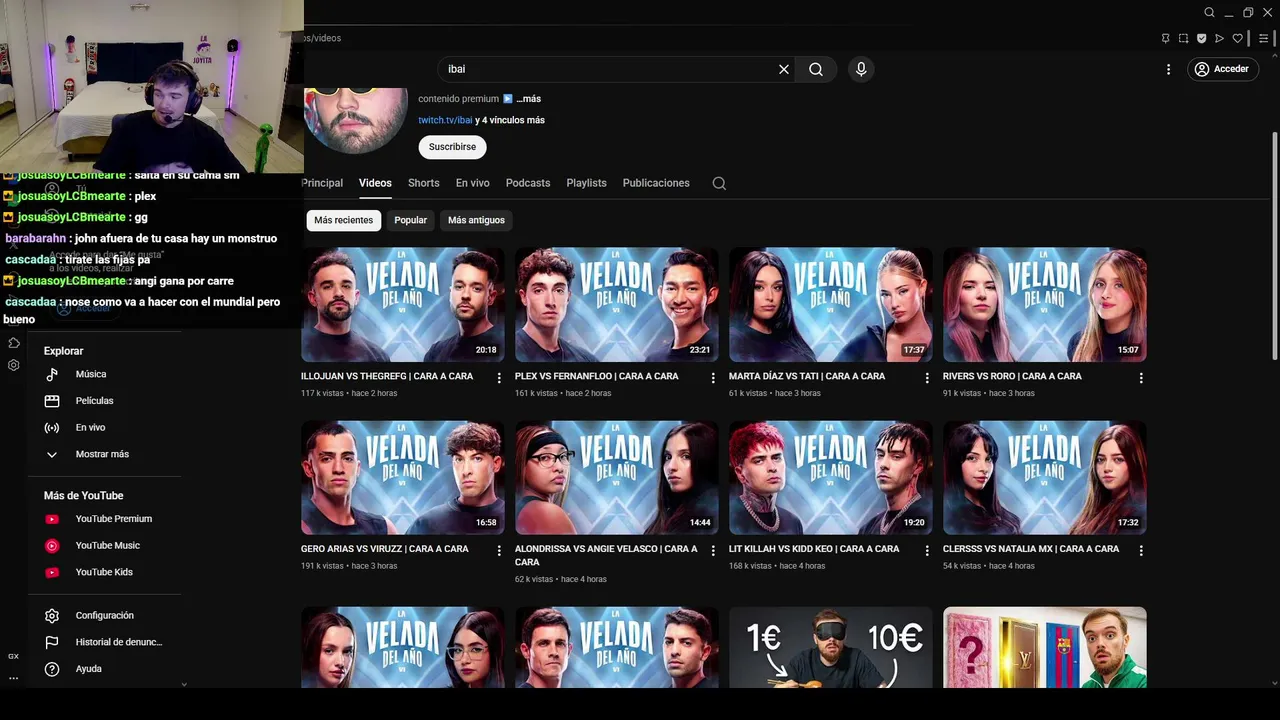Open options menu for ILLOJUAN VS THEGREFG video
The image size is (1280, 720).
tap(499, 378)
